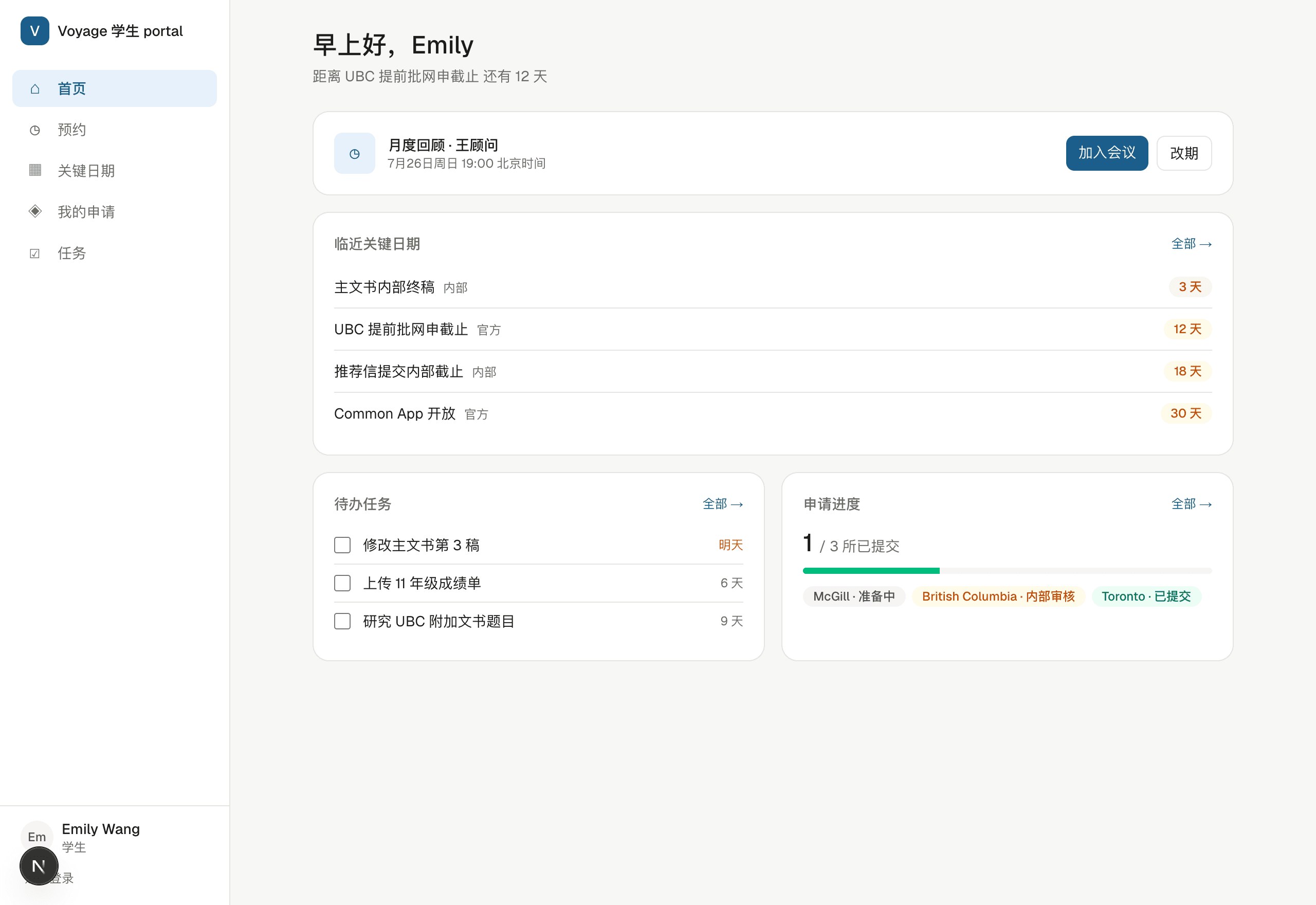The height and width of the screenshot is (905, 1316).
Task: Click the 3 天 countdown badge
Action: [x=1190, y=287]
